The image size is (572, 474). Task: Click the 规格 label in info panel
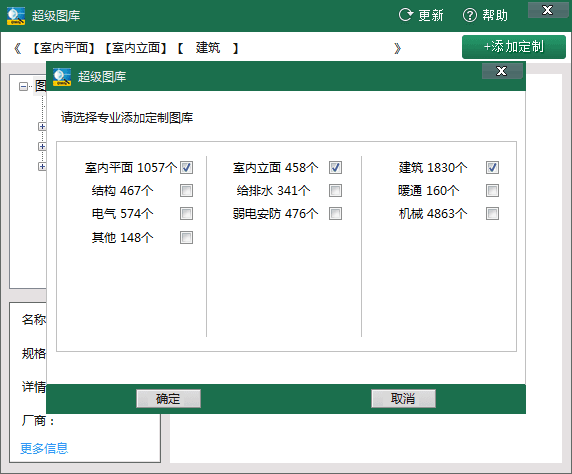(34, 354)
